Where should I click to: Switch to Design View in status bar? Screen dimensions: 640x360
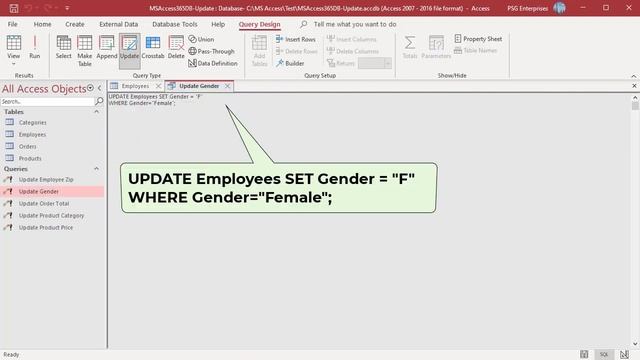click(x=624, y=354)
